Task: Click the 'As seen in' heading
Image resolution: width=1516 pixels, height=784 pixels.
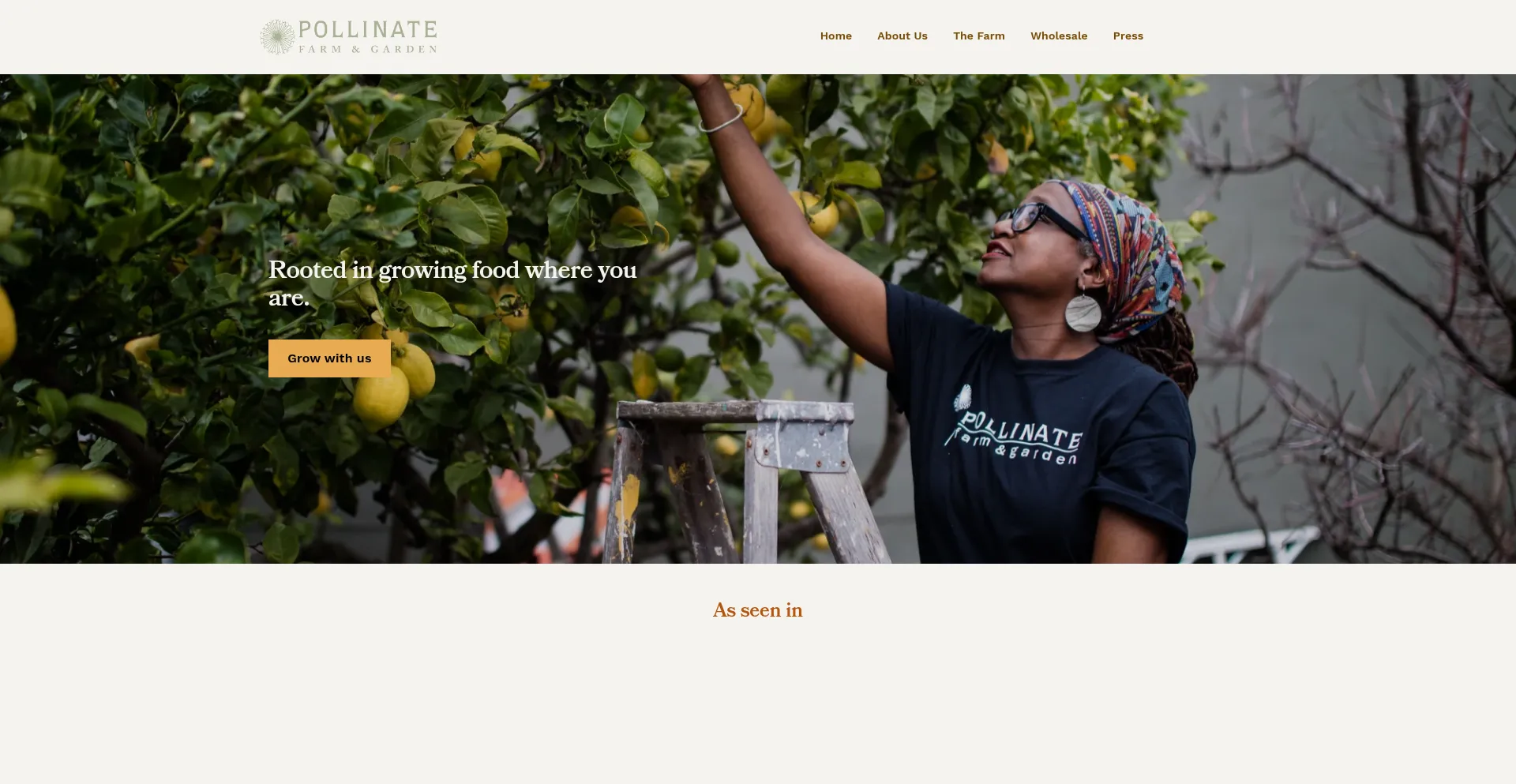Action: pos(757,610)
